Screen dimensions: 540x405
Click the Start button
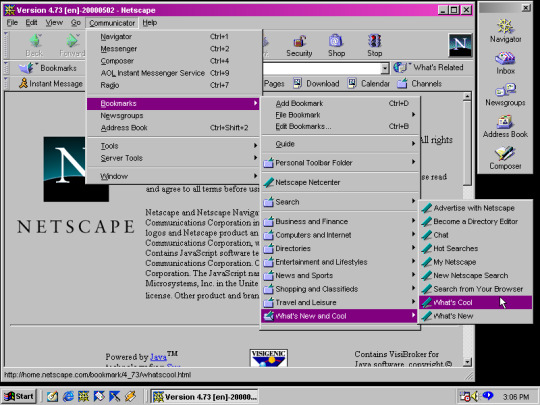(19, 396)
